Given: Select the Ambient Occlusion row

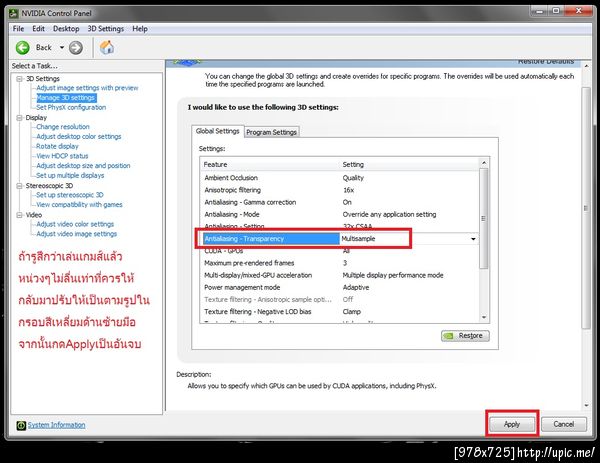Looking at the screenshot, I should click(x=340, y=178).
